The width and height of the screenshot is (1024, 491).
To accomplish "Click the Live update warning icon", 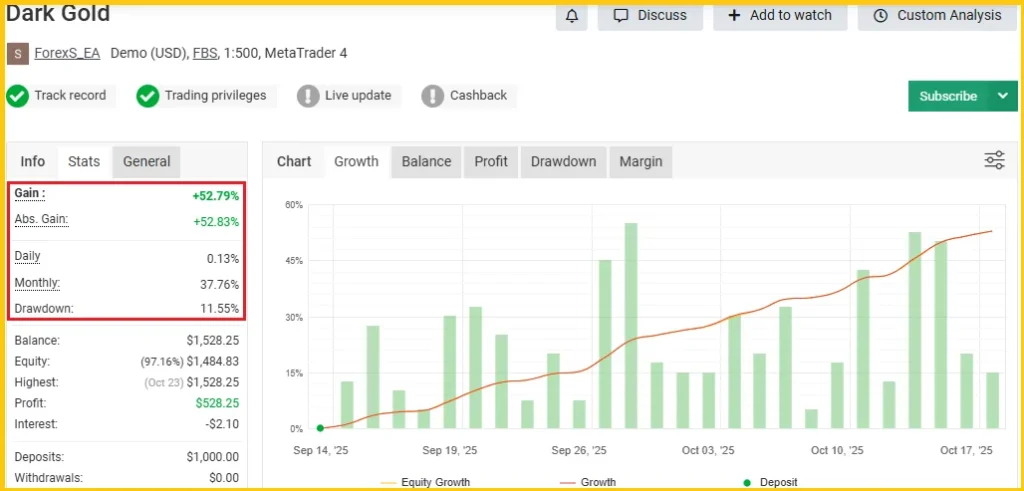I will (x=308, y=96).
